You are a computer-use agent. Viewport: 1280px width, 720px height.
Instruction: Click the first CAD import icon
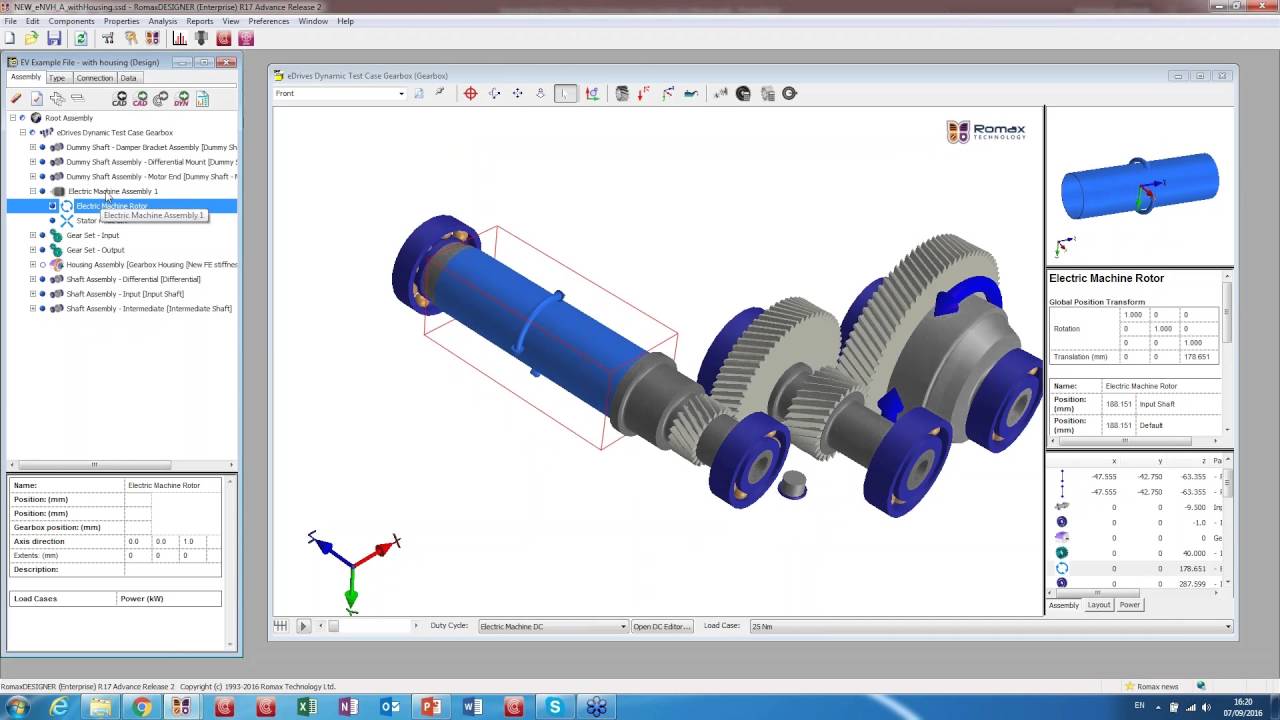coord(119,98)
